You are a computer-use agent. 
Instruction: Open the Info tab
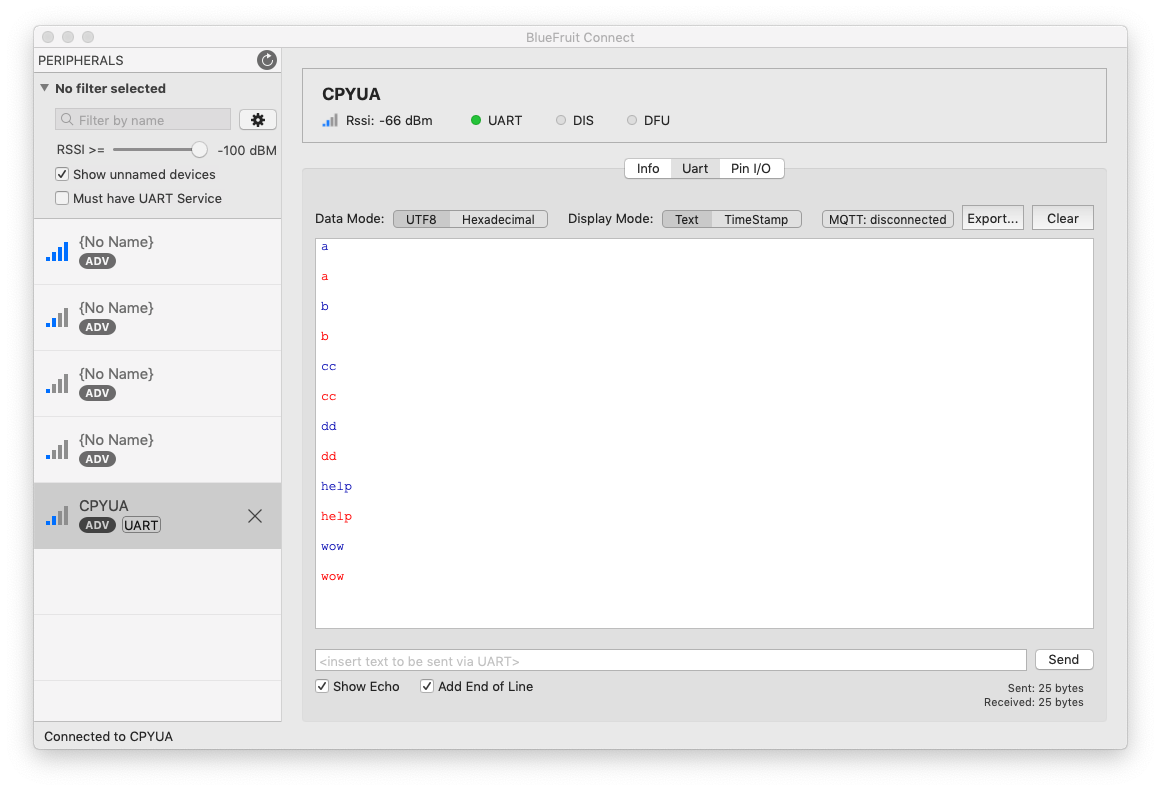pos(648,169)
